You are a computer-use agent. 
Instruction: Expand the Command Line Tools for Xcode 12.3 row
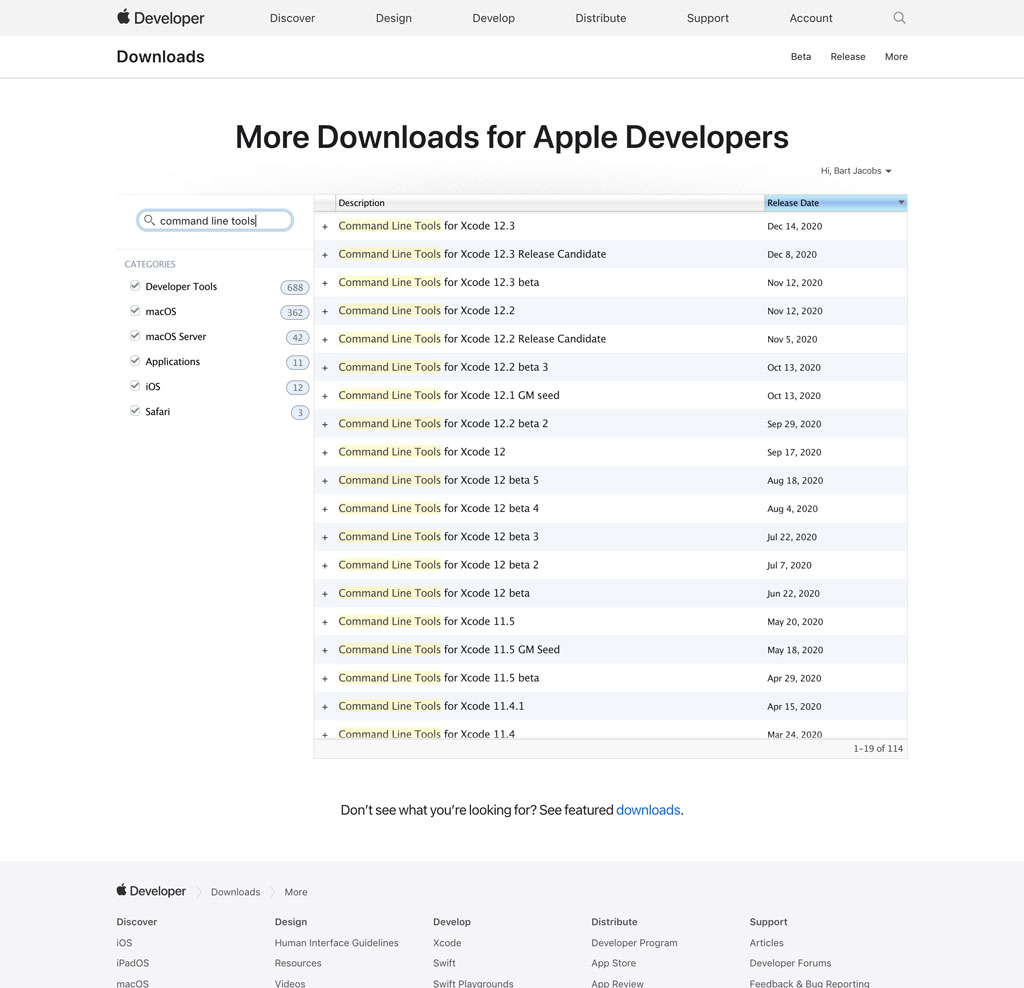click(x=324, y=226)
